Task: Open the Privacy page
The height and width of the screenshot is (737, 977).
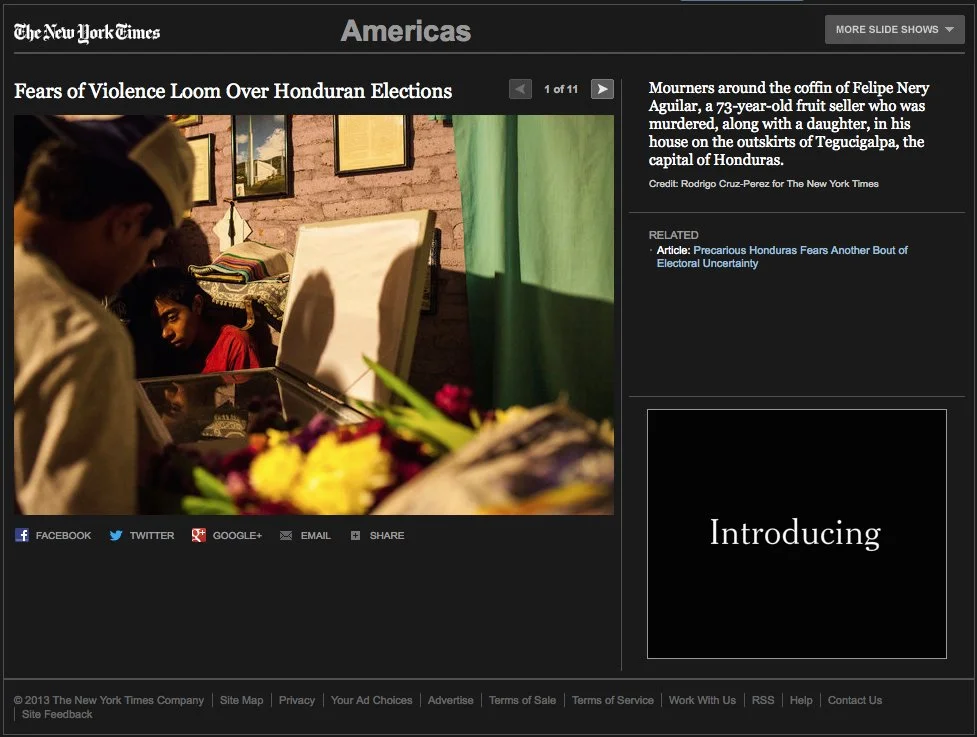Action: pyautogui.click(x=297, y=700)
